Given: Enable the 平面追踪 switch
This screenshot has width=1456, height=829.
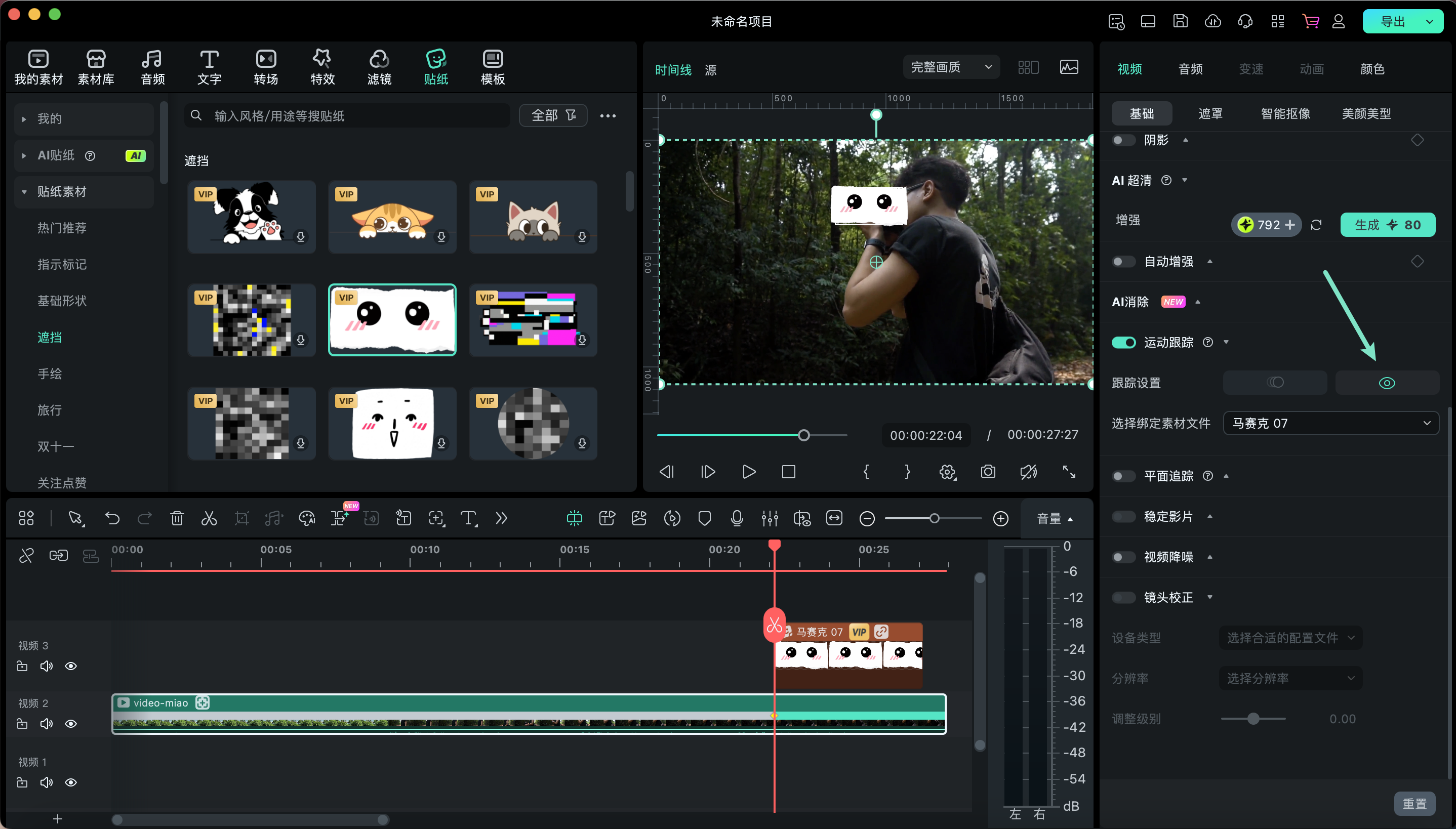Looking at the screenshot, I should click(x=1123, y=476).
